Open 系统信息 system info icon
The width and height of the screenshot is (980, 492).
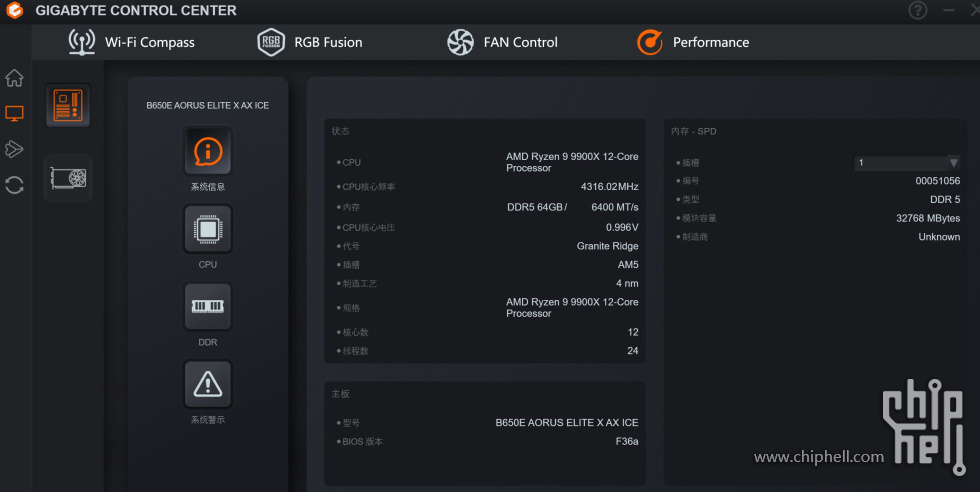click(208, 151)
